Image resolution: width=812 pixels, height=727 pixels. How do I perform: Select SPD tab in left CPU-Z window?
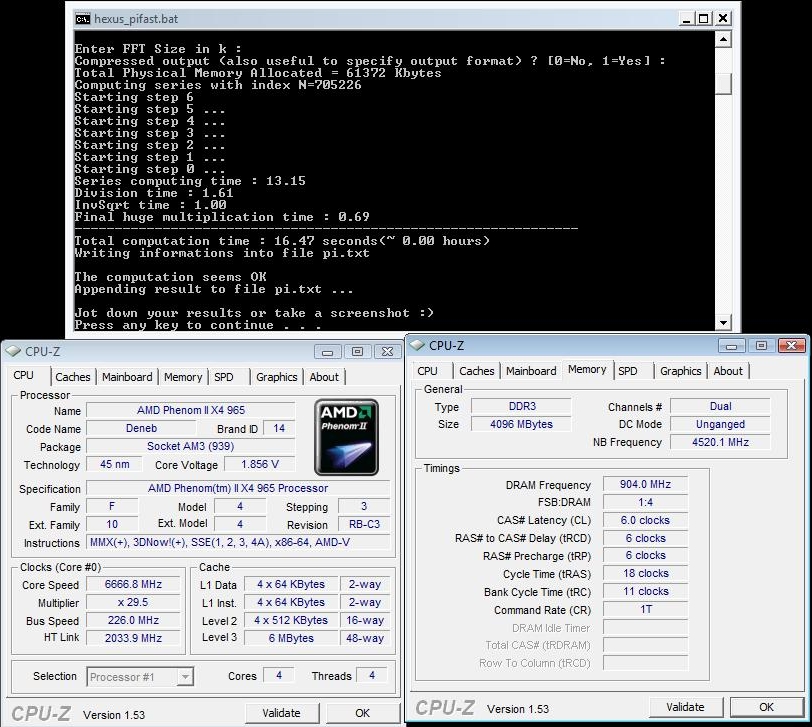(x=224, y=377)
